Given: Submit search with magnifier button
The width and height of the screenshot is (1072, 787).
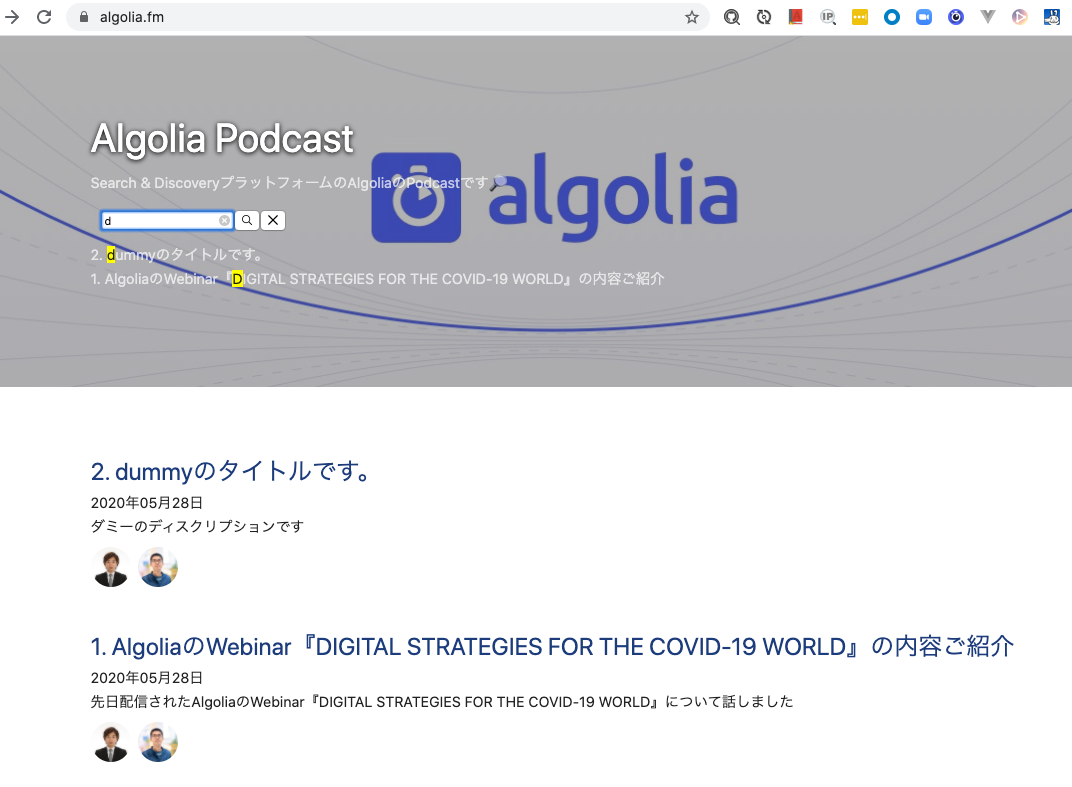Looking at the screenshot, I should (x=247, y=220).
